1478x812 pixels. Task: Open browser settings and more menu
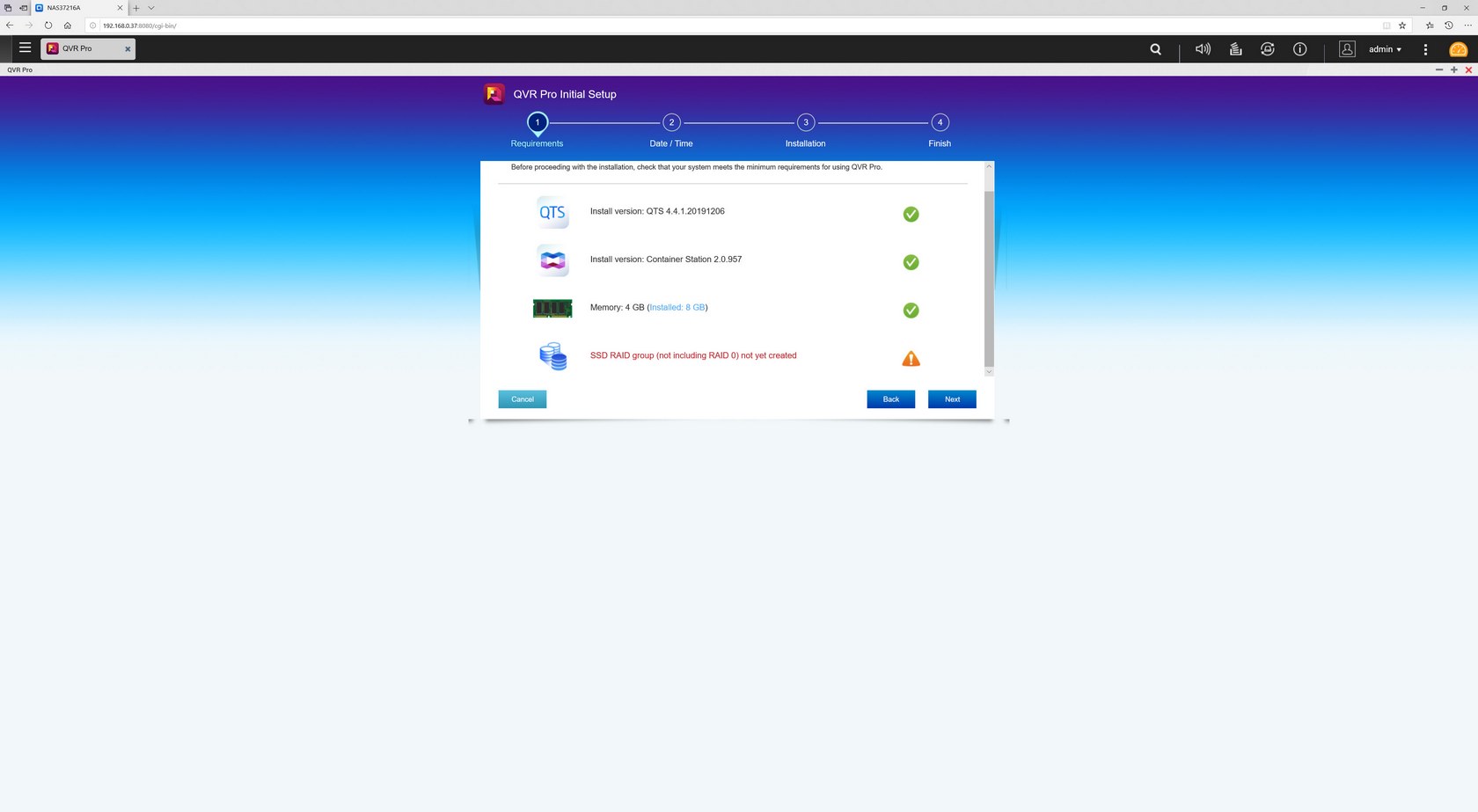tap(1467, 26)
